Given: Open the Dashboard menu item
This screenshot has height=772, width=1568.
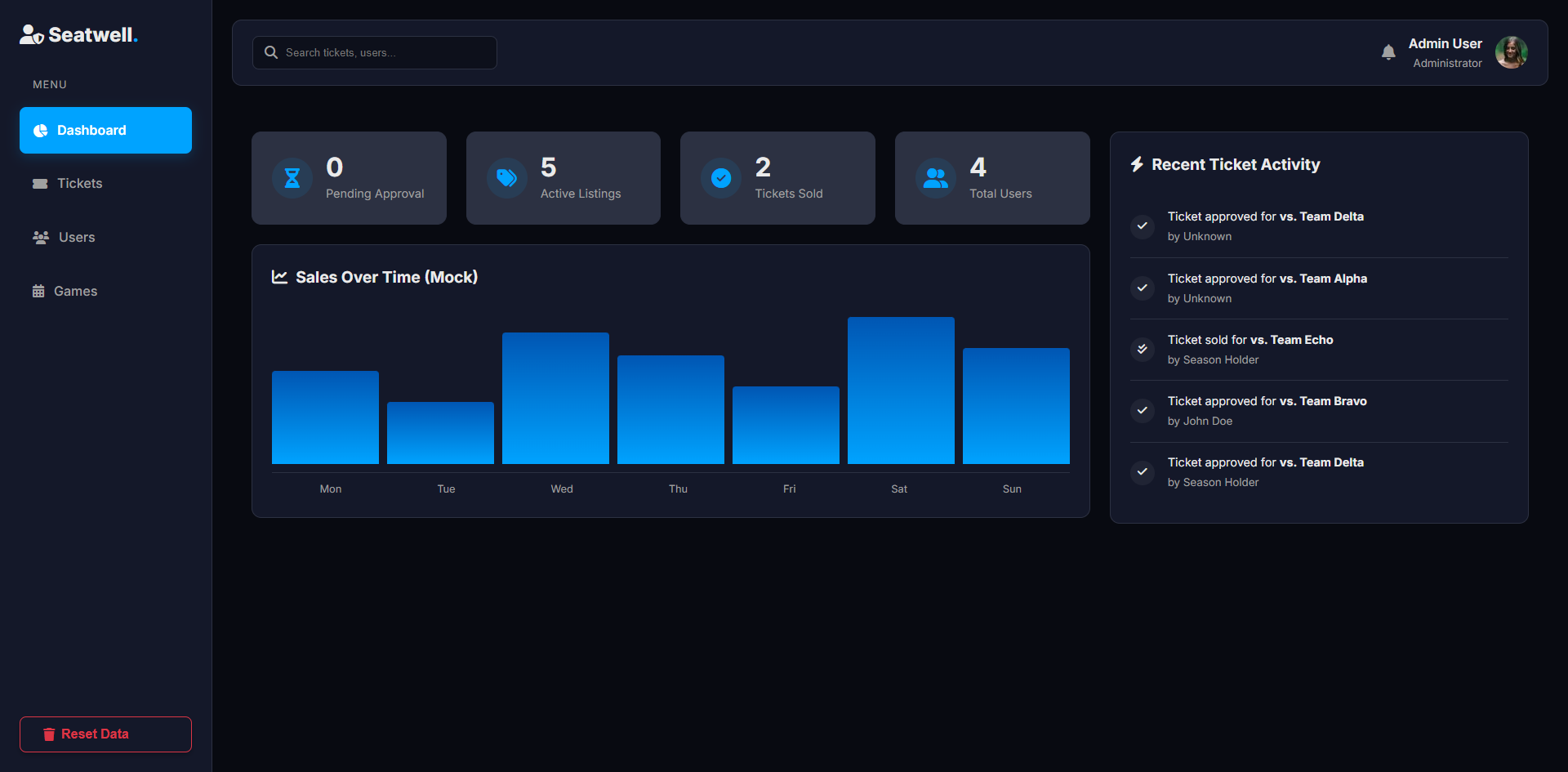Looking at the screenshot, I should 105,130.
